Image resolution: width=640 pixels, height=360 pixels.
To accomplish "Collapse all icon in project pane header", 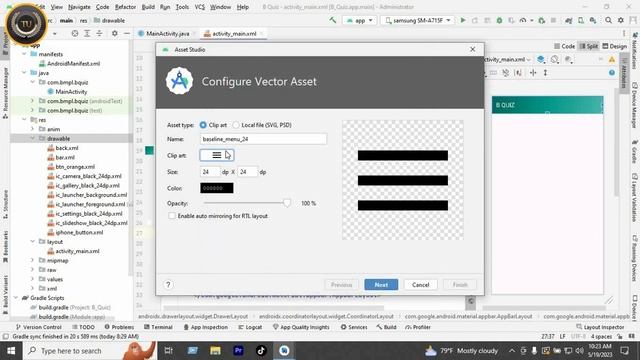I will [99, 33].
